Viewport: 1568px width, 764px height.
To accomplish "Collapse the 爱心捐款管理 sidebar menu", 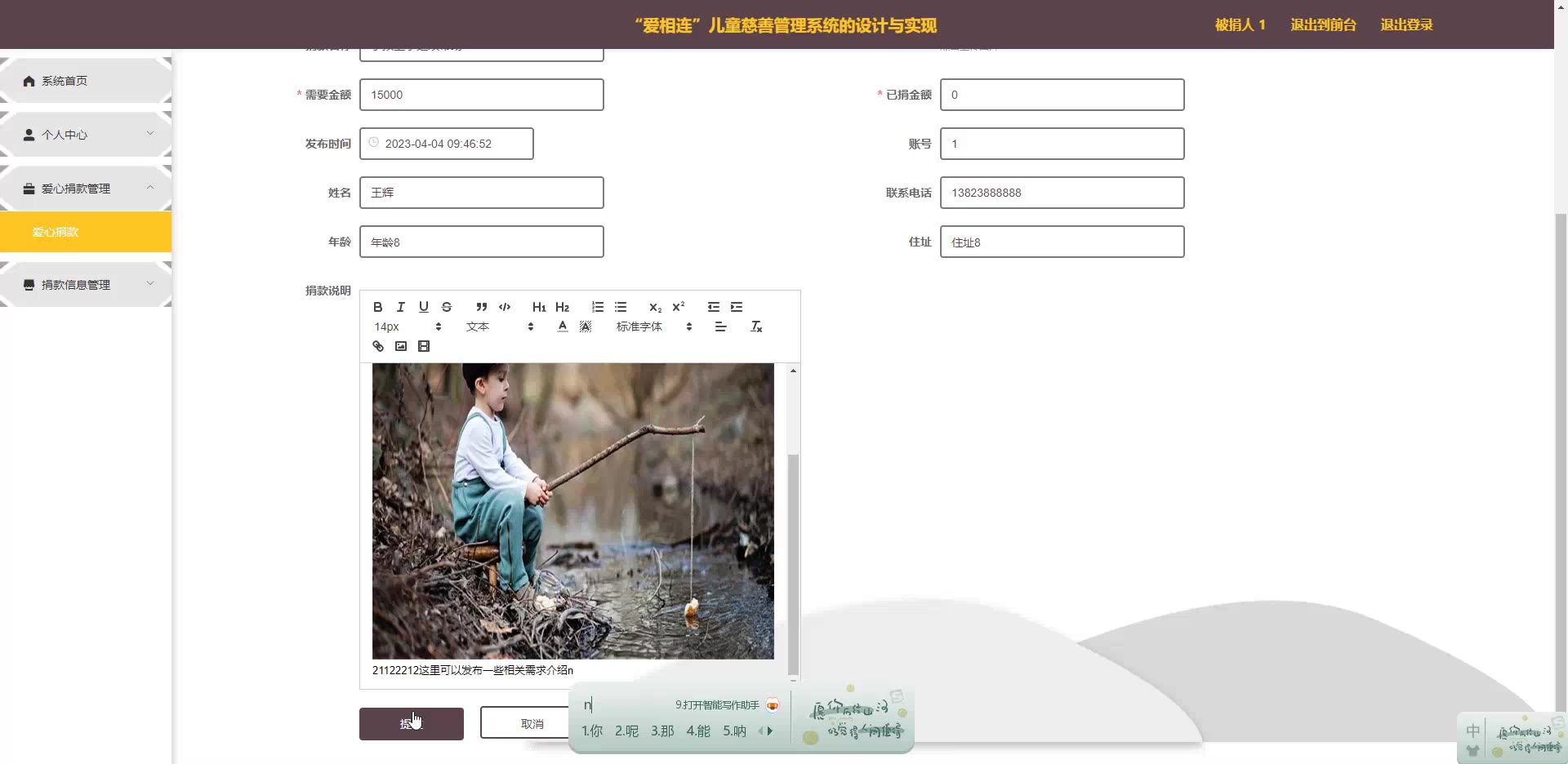I will [x=86, y=189].
